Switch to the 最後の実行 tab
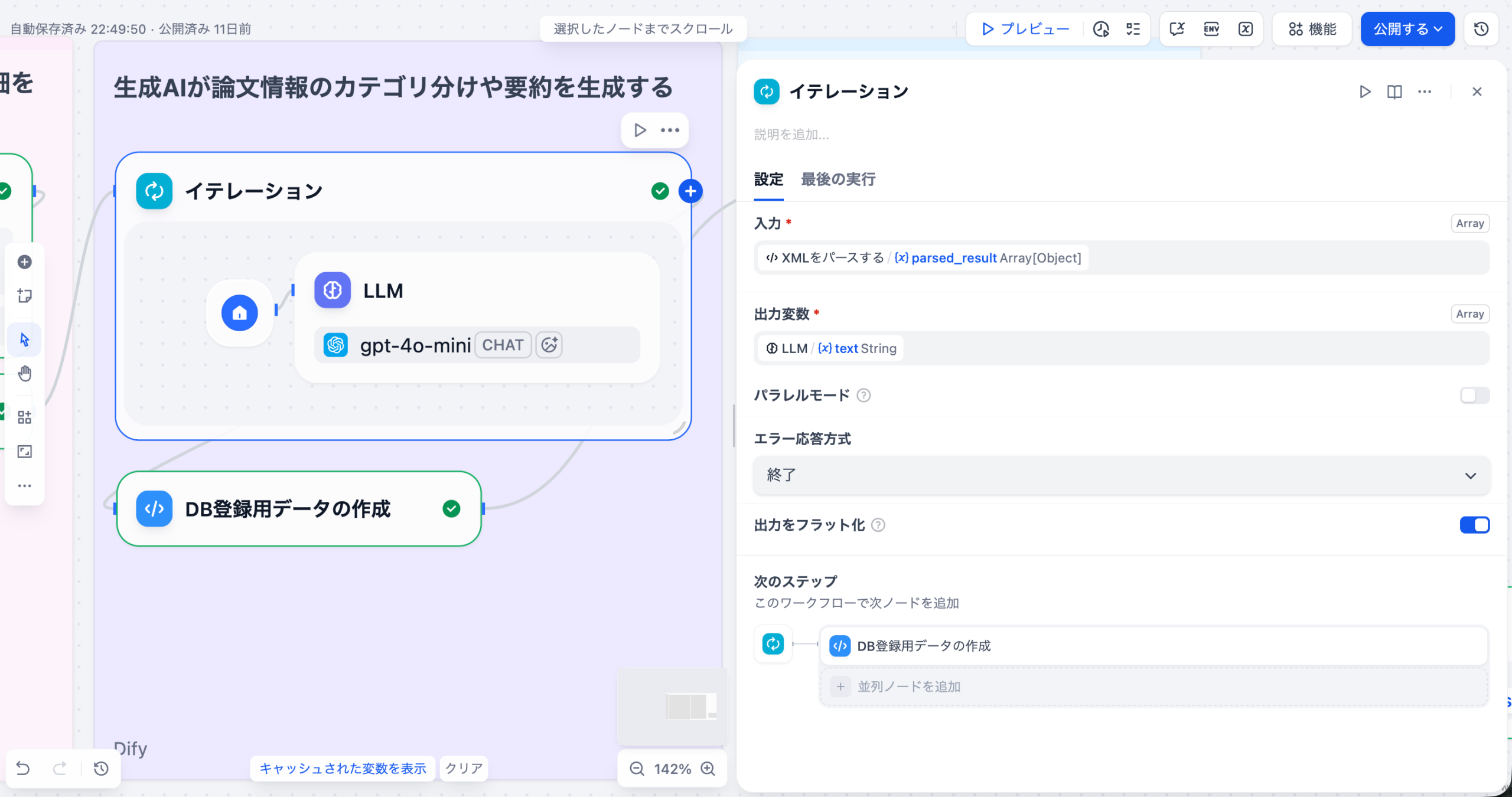1512x797 pixels. [x=838, y=179]
